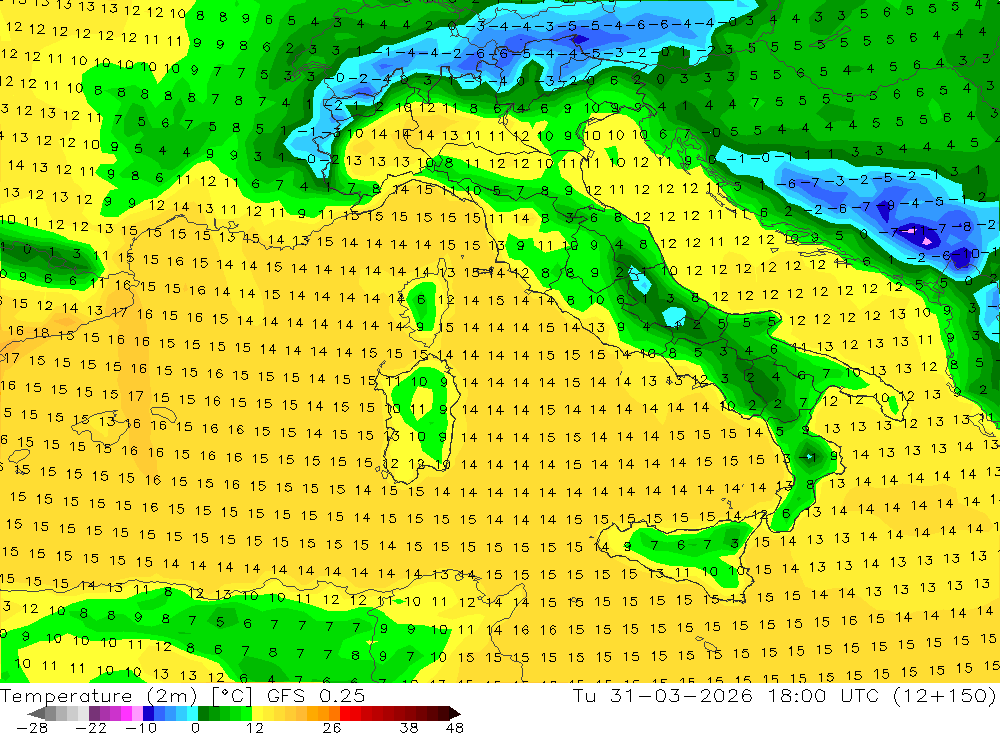
Task: Click the 'Tu 31-03-2026' forecast date
Action: [663, 695]
